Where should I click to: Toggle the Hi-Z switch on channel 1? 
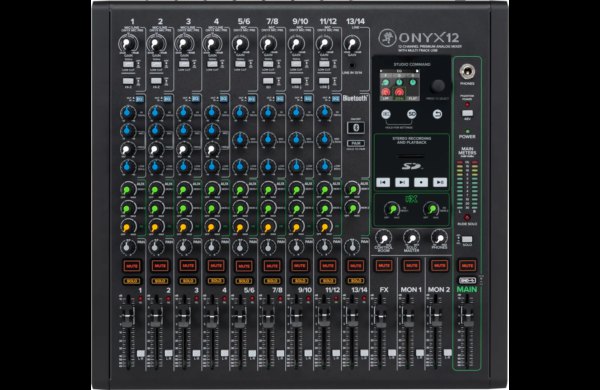(x=128, y=81)
